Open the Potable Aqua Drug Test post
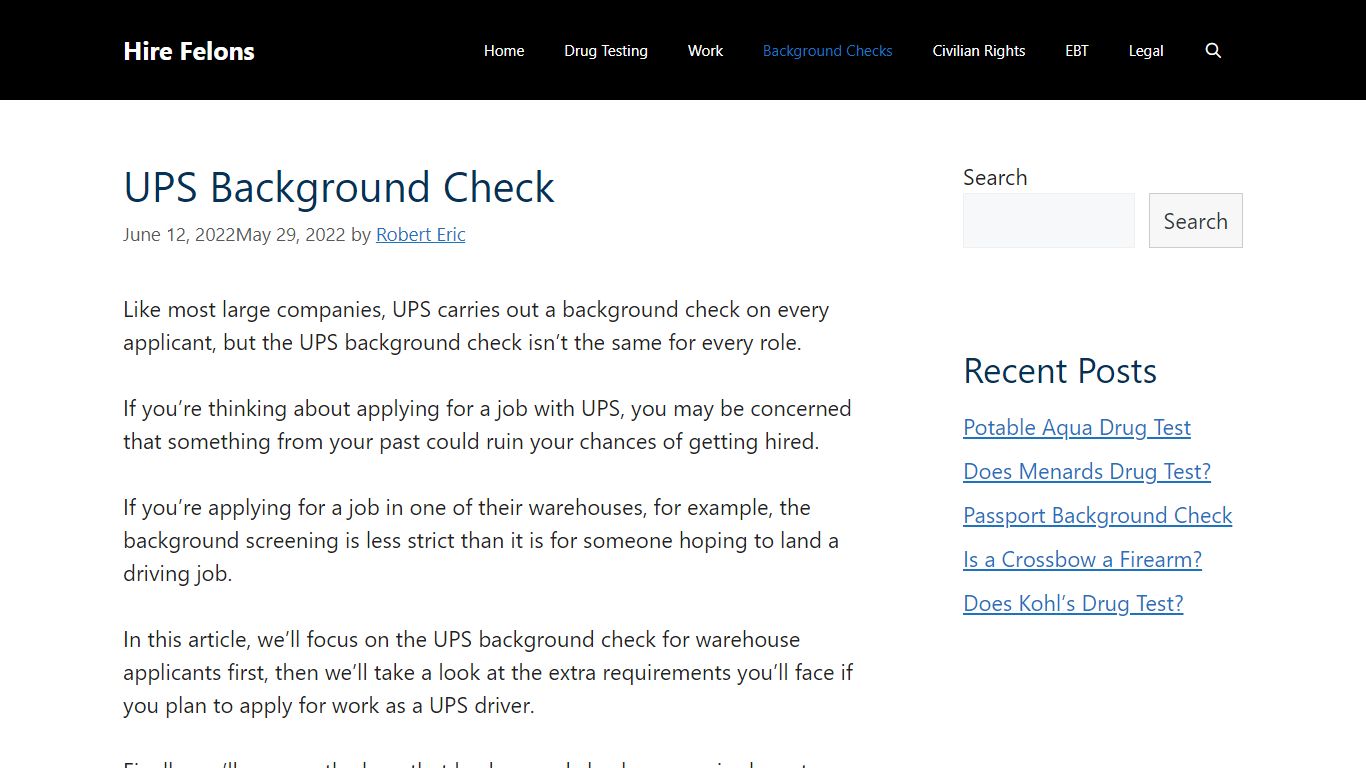Image resolution: width=1366 pixels, height=768 pixels. point(1077,428)
